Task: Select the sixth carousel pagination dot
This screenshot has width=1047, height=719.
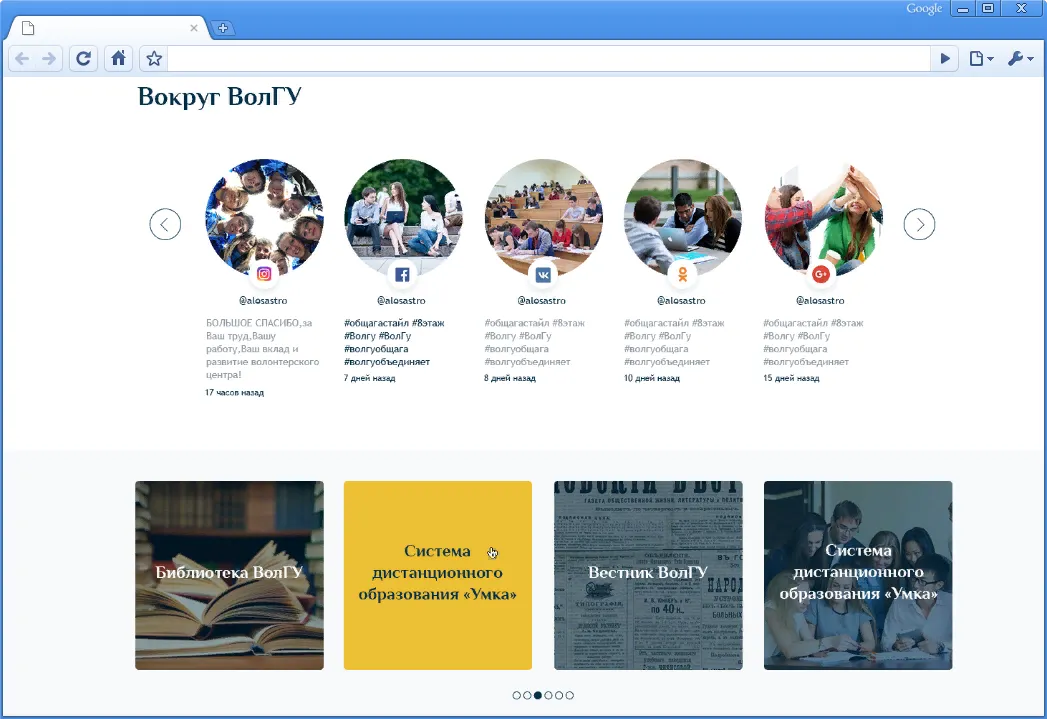Action: click(570, 695)
